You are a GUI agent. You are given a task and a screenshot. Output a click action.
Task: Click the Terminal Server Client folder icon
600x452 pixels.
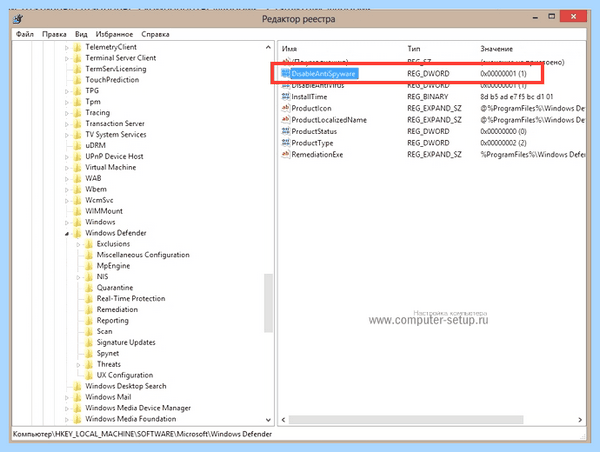(x=77, y=58)
